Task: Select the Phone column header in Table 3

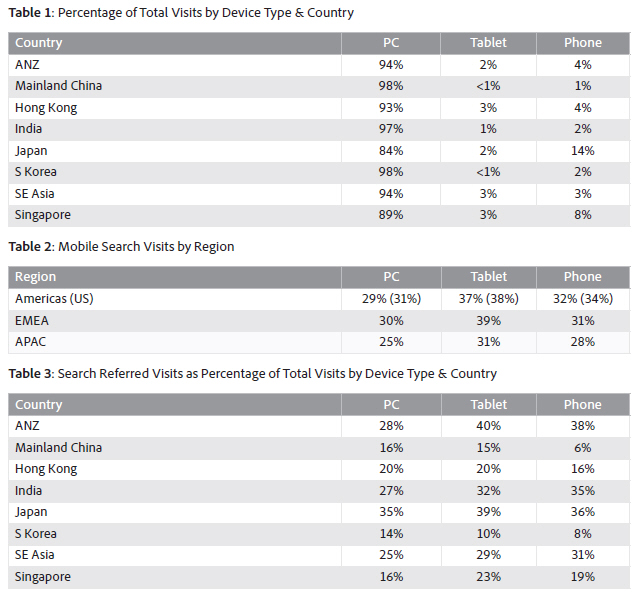Action: pyautogui.click(x=582, y=405)
